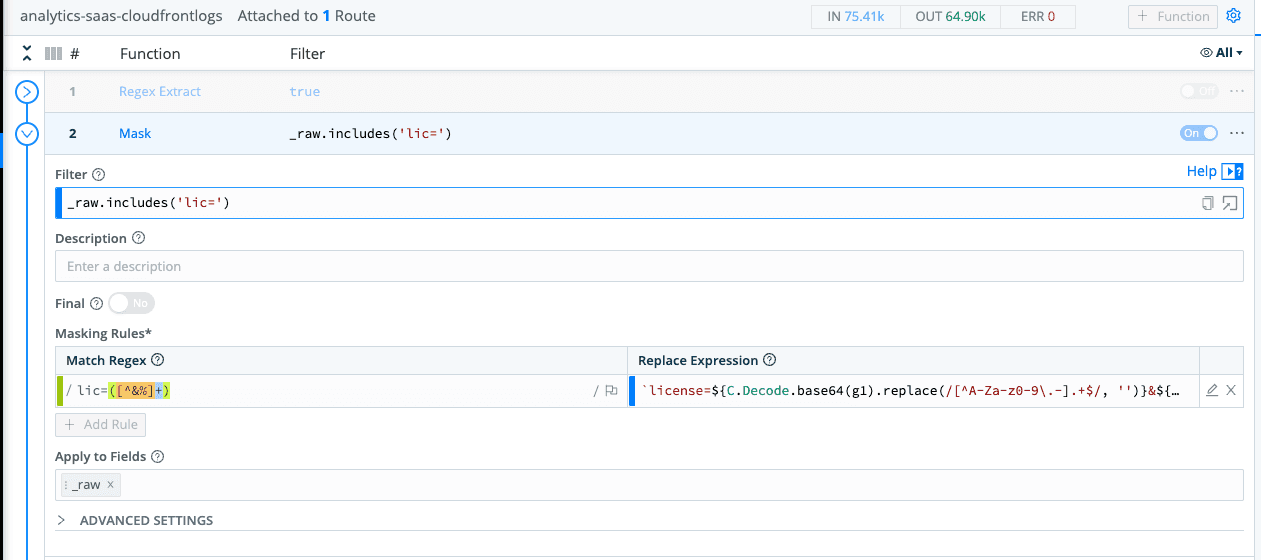Open options menu for Mask function

[x=1237, y=133]
